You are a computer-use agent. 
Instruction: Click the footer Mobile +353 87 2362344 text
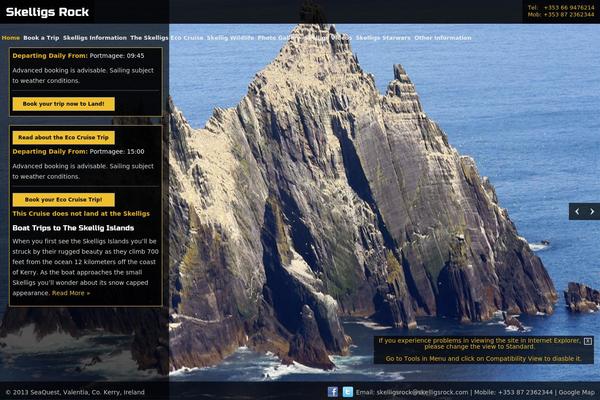[513, 392]
